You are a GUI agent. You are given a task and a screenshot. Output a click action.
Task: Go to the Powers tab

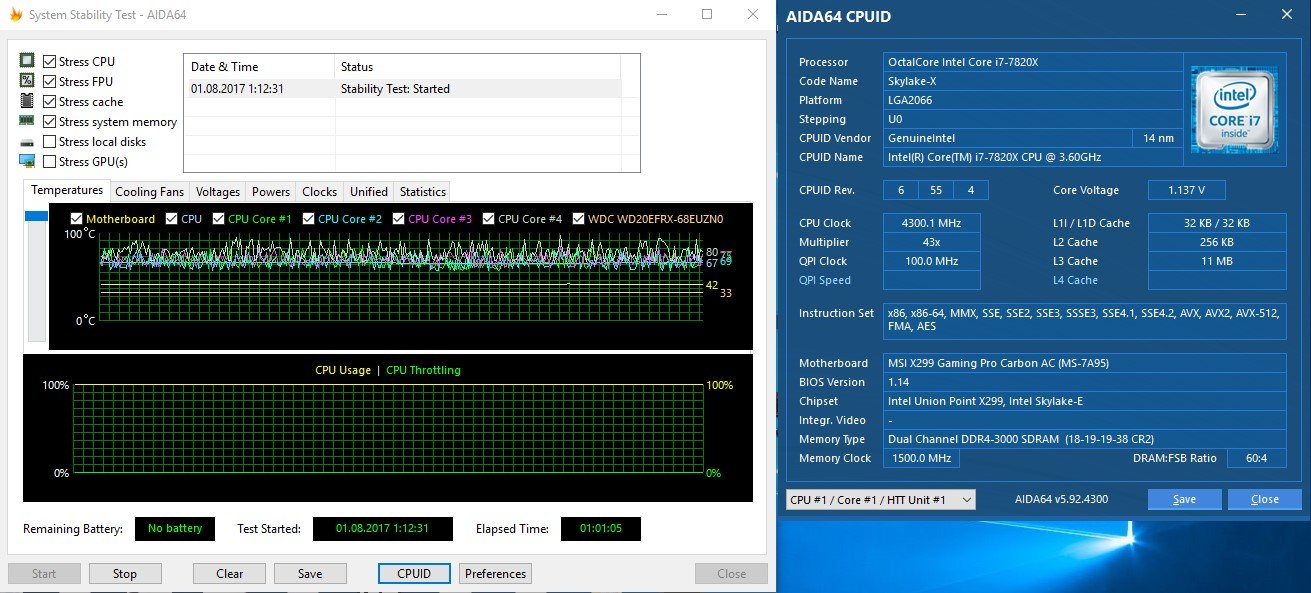click(x=271, y=192)
